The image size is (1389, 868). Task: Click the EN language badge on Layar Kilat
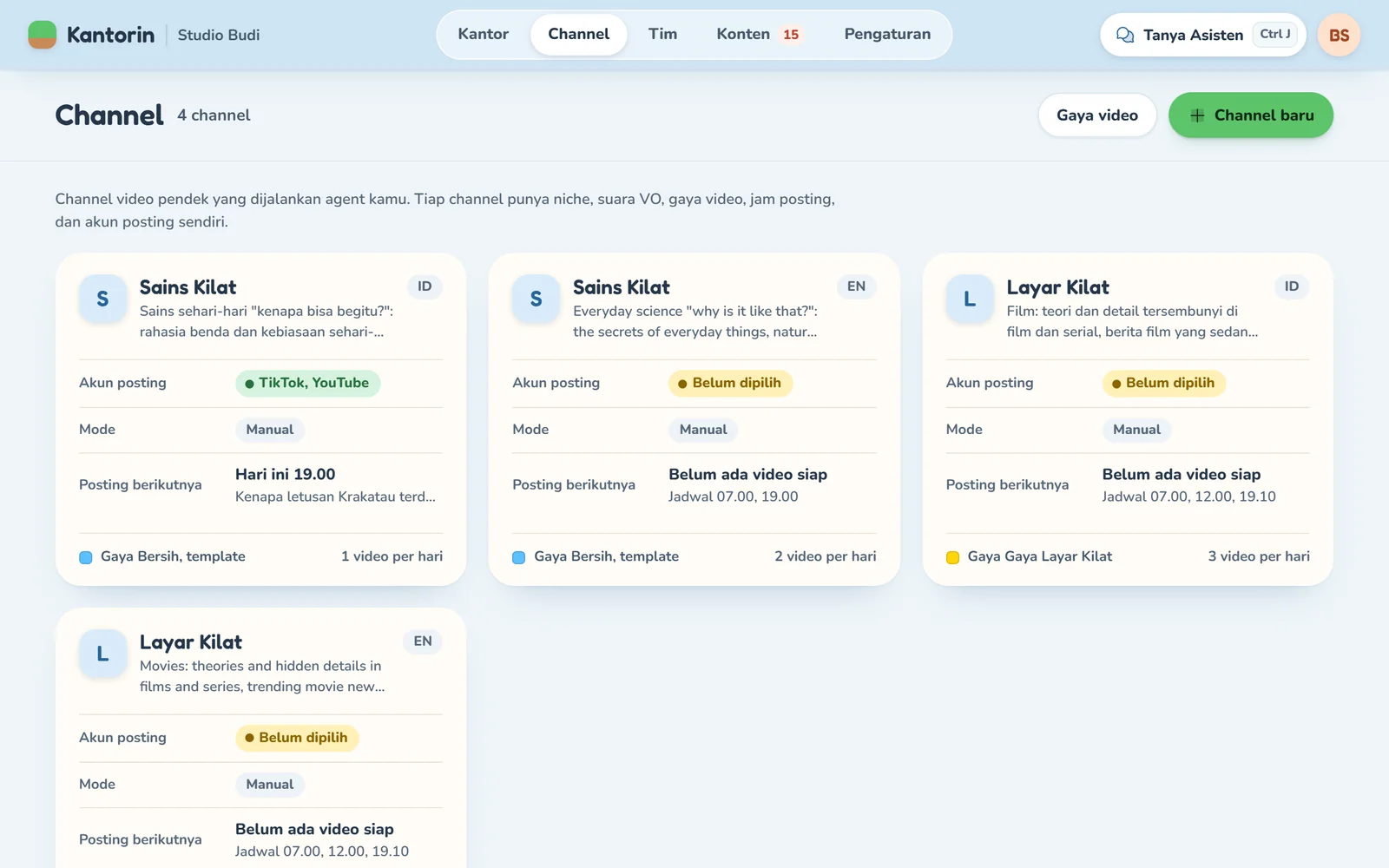pyautogui.click(x=423, y=641)
